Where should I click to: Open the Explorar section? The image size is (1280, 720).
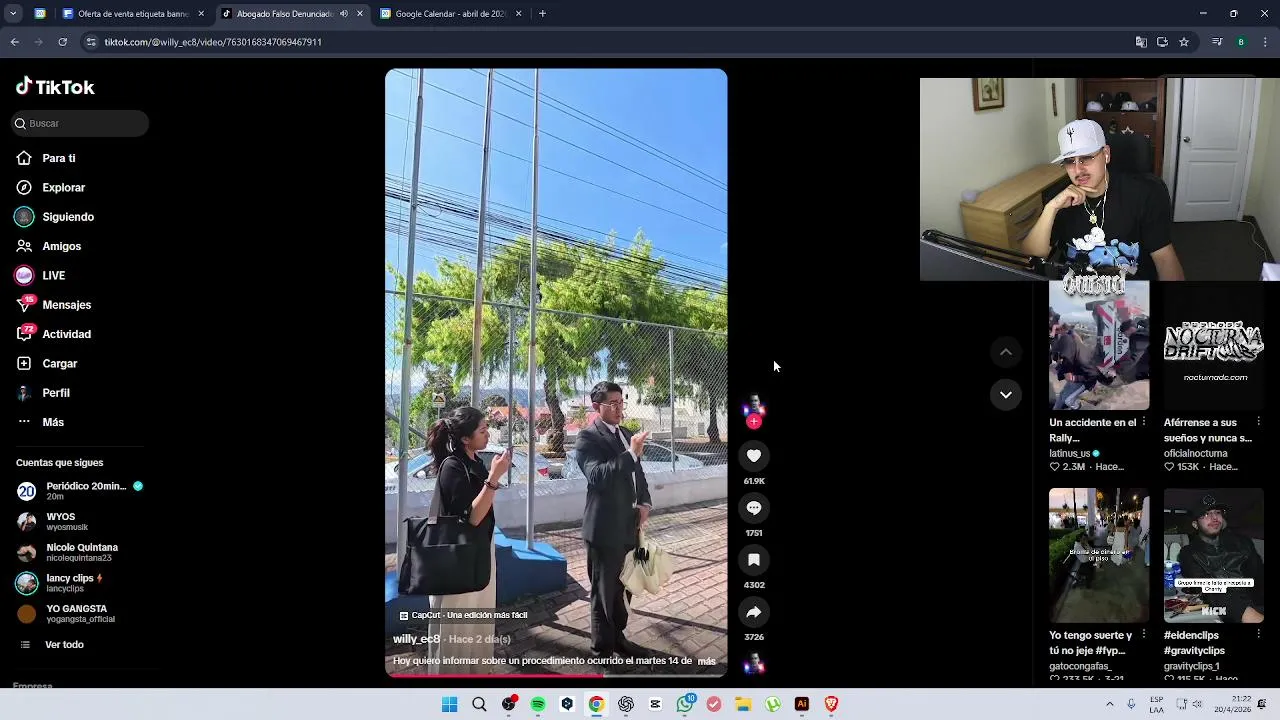(50, 187)
